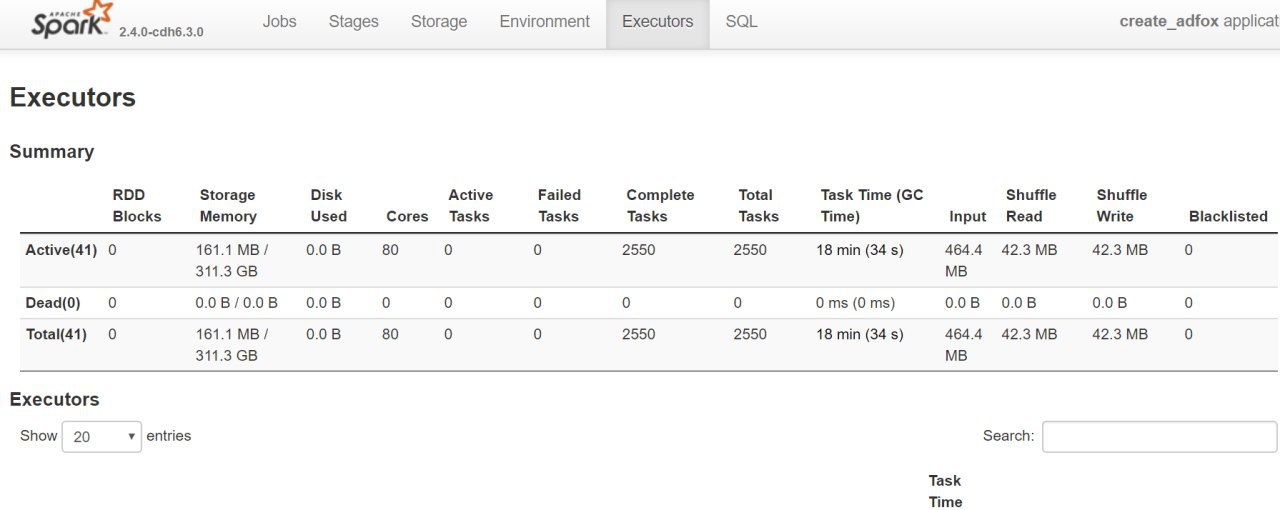Click the RDD Blocks summary header

pos(137,206)
